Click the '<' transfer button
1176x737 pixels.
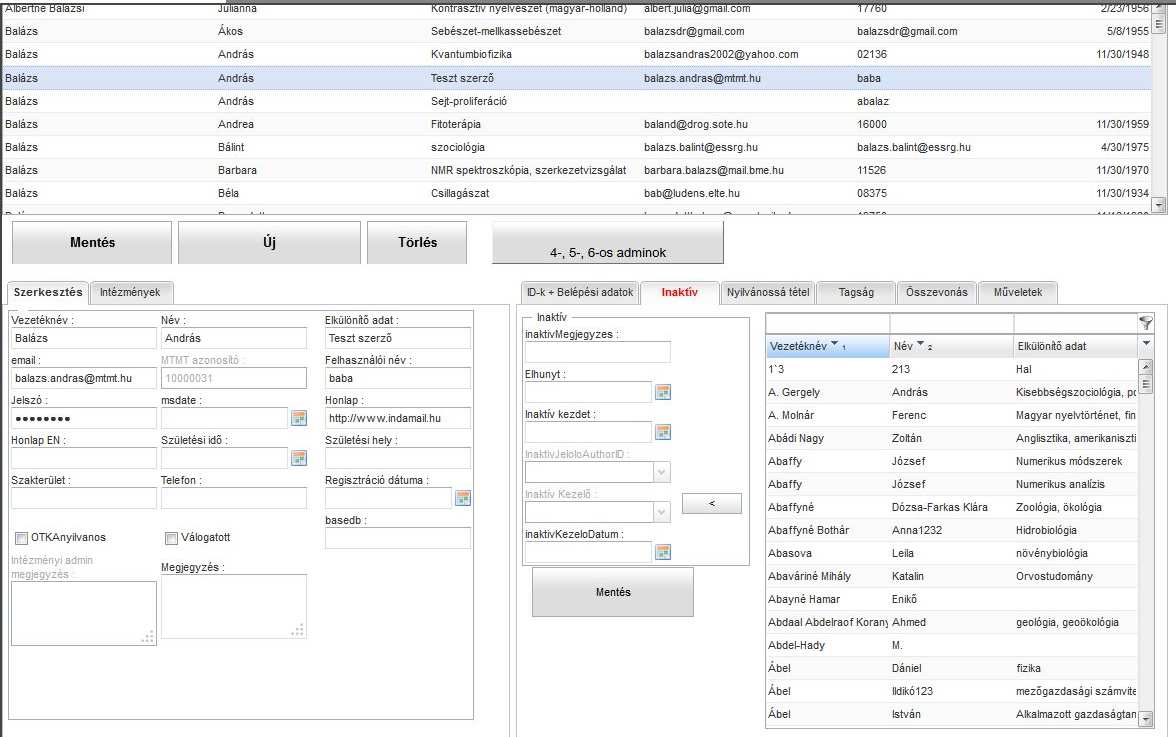712,503
